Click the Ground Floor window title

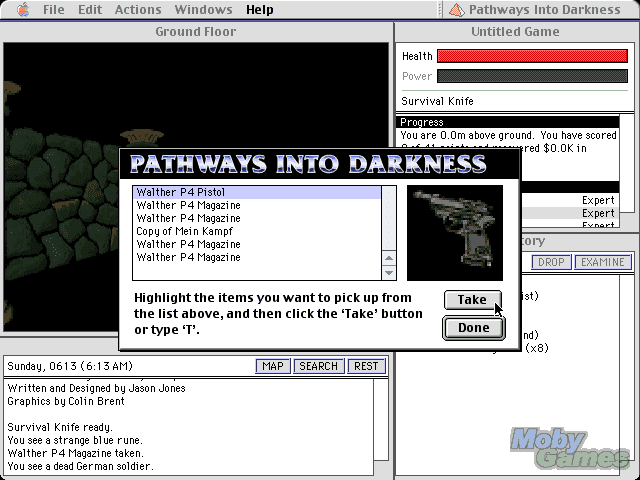pyautogui.click(x=196, y=32)
